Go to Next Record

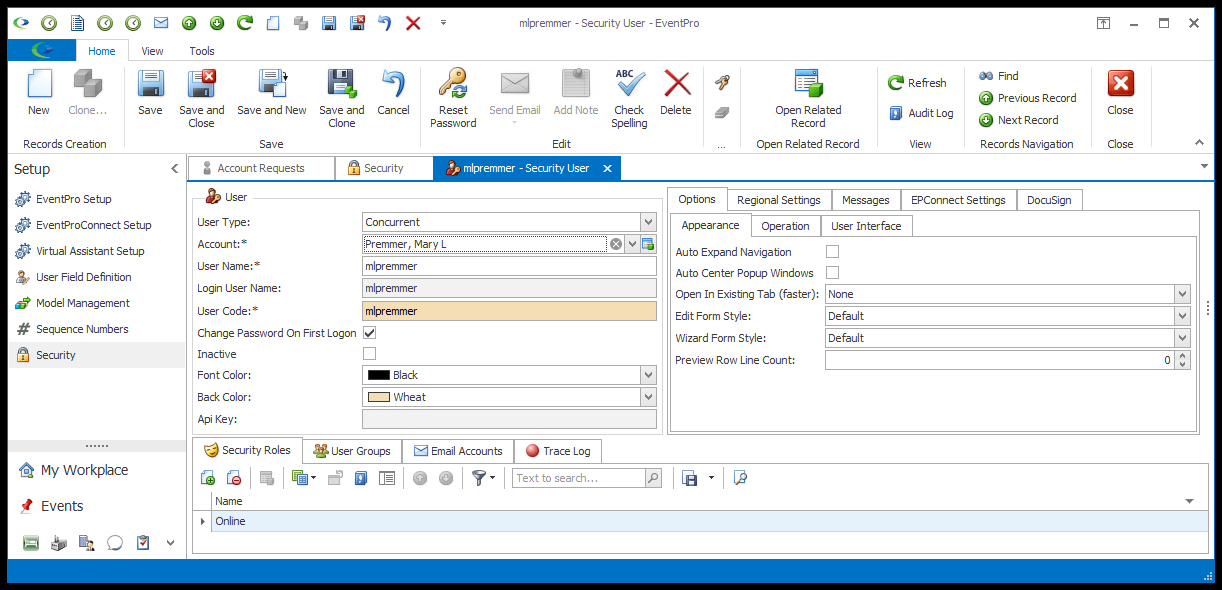click(x=1018, y=120)
